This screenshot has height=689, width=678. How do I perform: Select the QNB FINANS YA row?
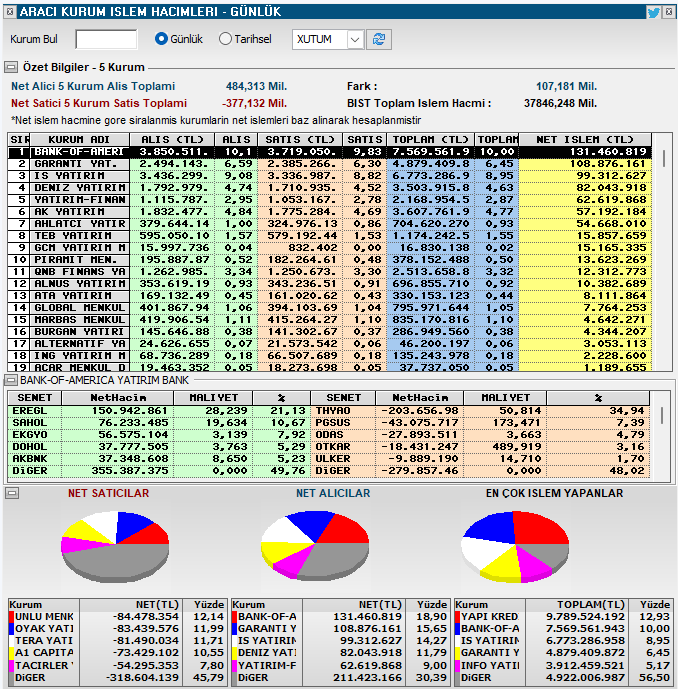[330, 272]
